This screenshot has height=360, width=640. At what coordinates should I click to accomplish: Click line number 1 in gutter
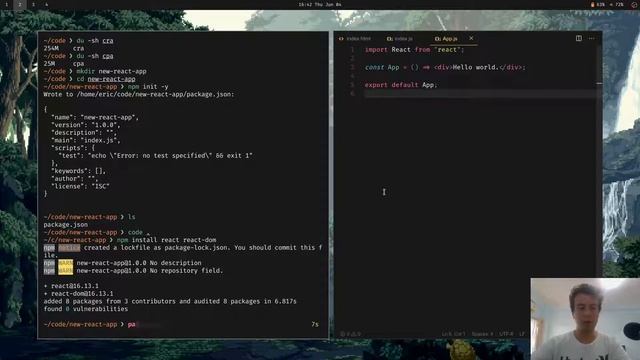tap(352, 49)
